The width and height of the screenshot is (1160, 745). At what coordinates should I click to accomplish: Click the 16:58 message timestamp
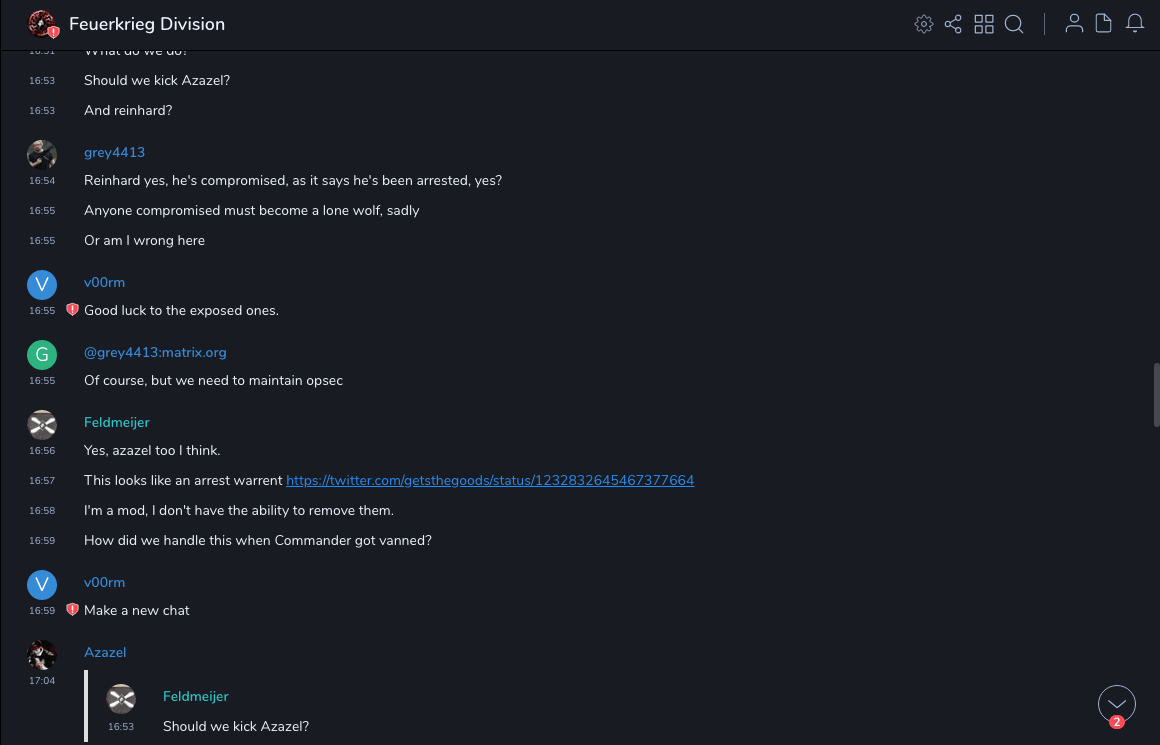pos(42,511)
